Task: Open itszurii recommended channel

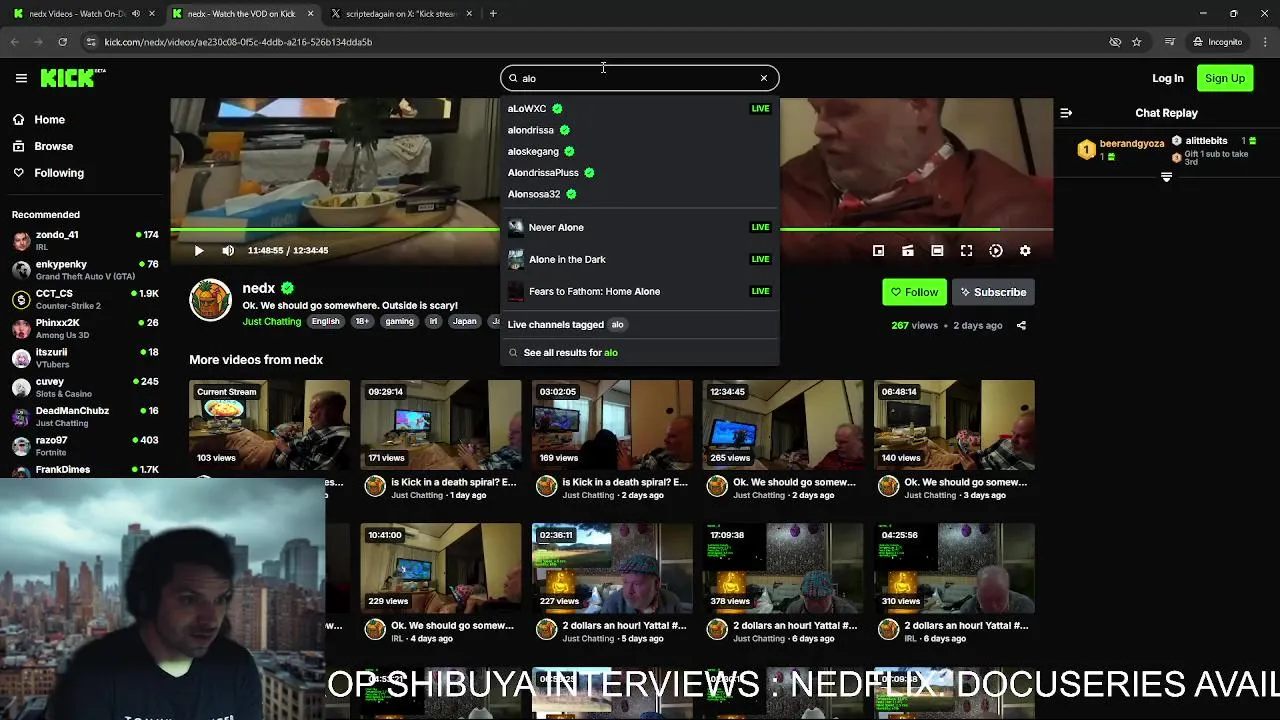Action: pos(85,358)
